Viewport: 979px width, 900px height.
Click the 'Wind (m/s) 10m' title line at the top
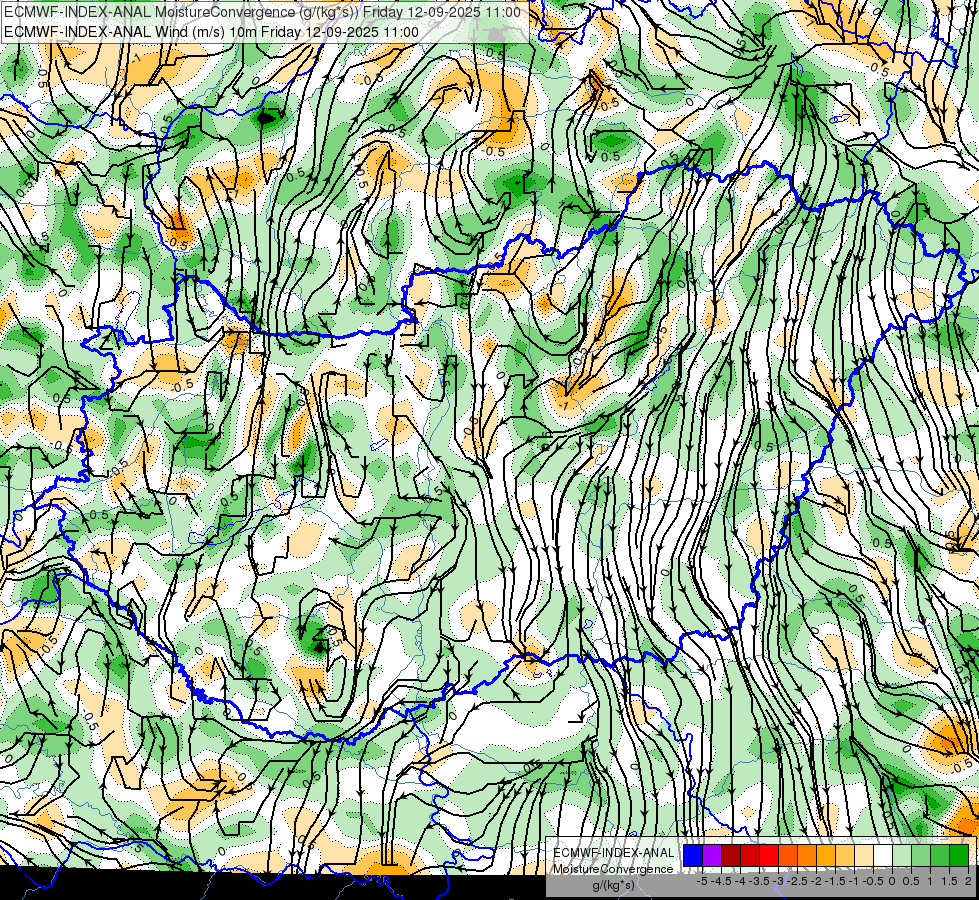pyautogui.click(x=211, y=32)
